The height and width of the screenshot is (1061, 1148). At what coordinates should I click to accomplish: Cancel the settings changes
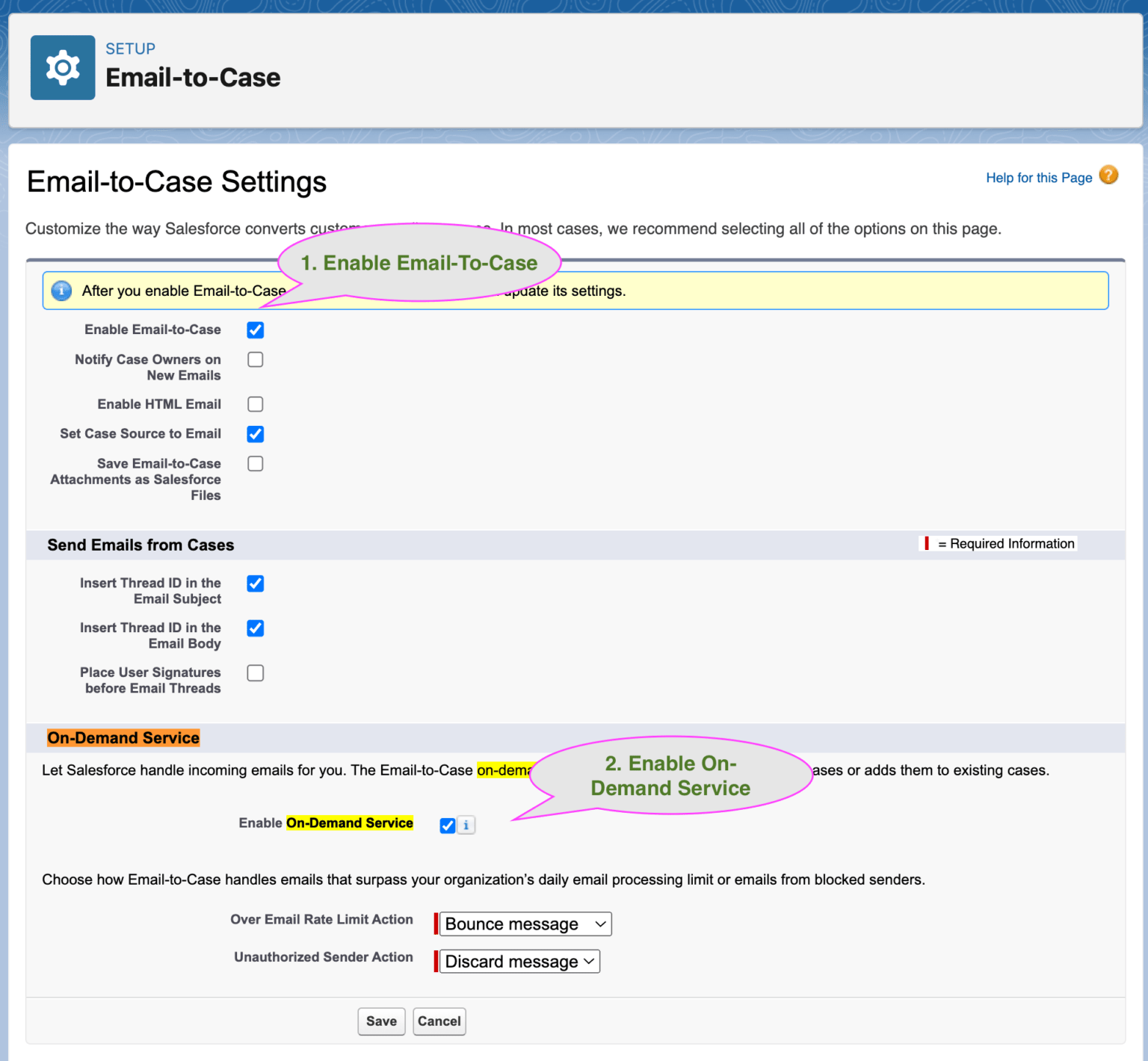pyautogui.click(x=439, y=1021)
